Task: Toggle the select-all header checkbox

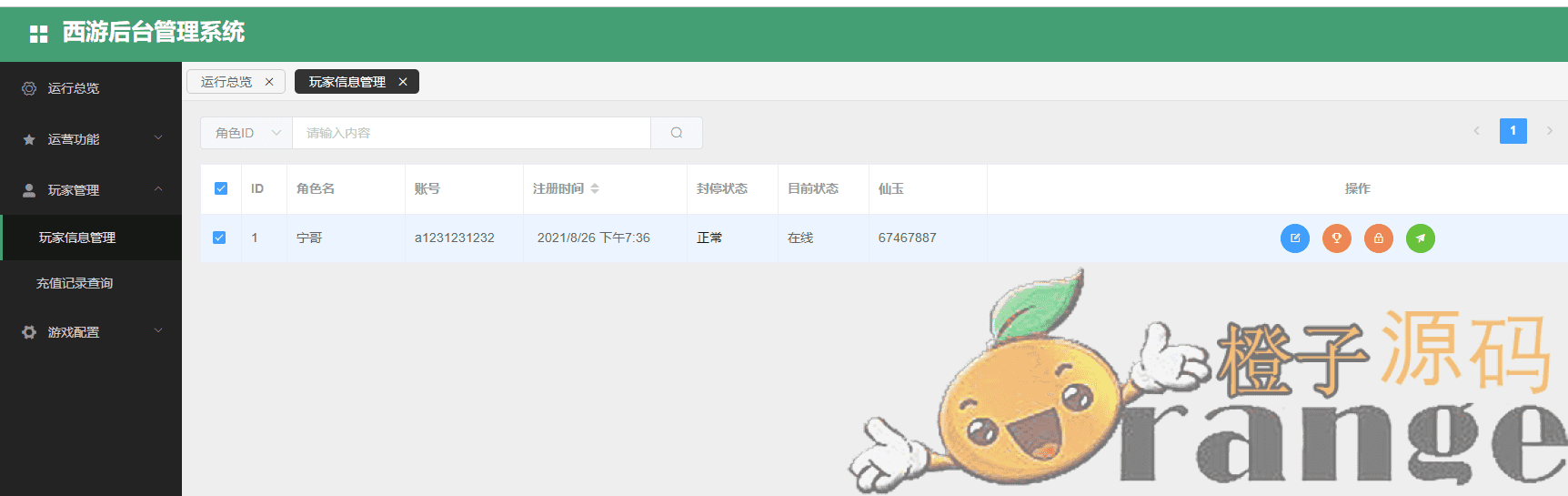Action: pyautogui.click(x=221, y=188)
